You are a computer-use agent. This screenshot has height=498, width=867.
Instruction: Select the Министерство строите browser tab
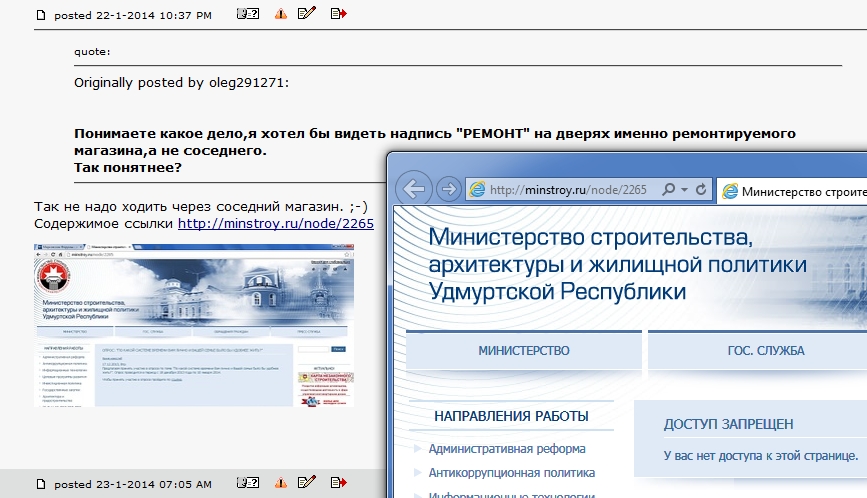[792, 191]
